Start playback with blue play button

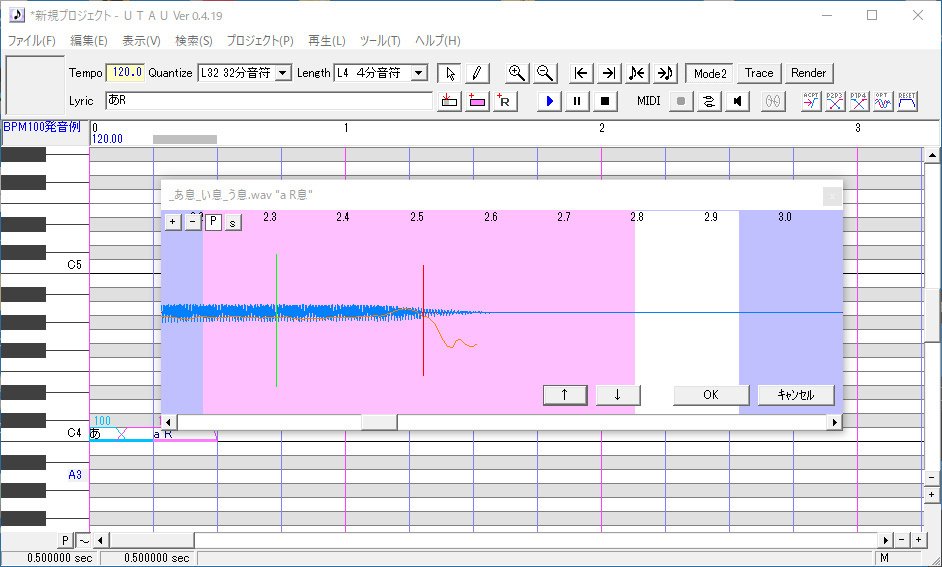[549, 101]
